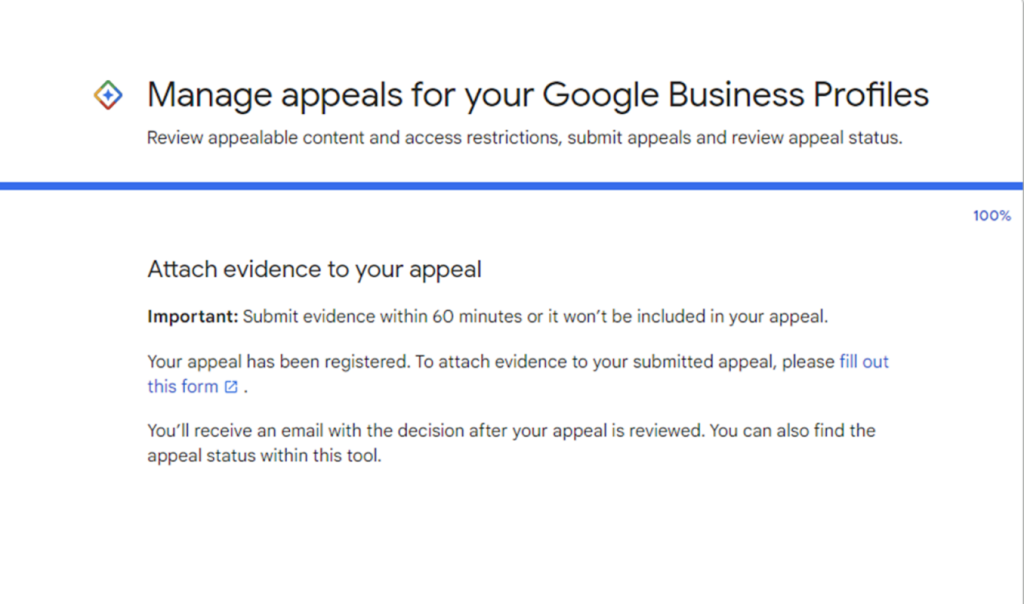Screen dimensions: 1024x604
Task: Click the "this form" link text
Action: [x=182, y=387]
